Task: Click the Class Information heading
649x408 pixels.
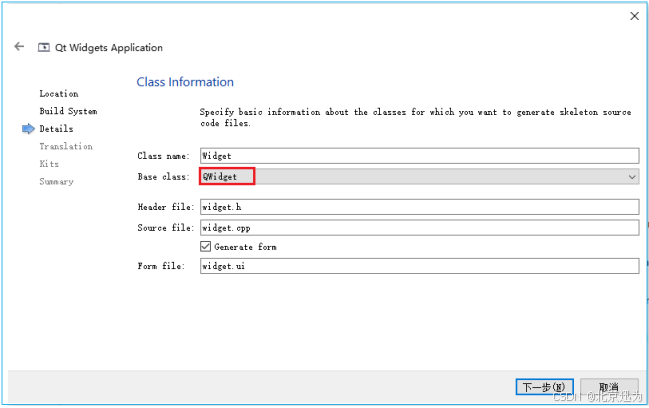Action: (185, 82)
